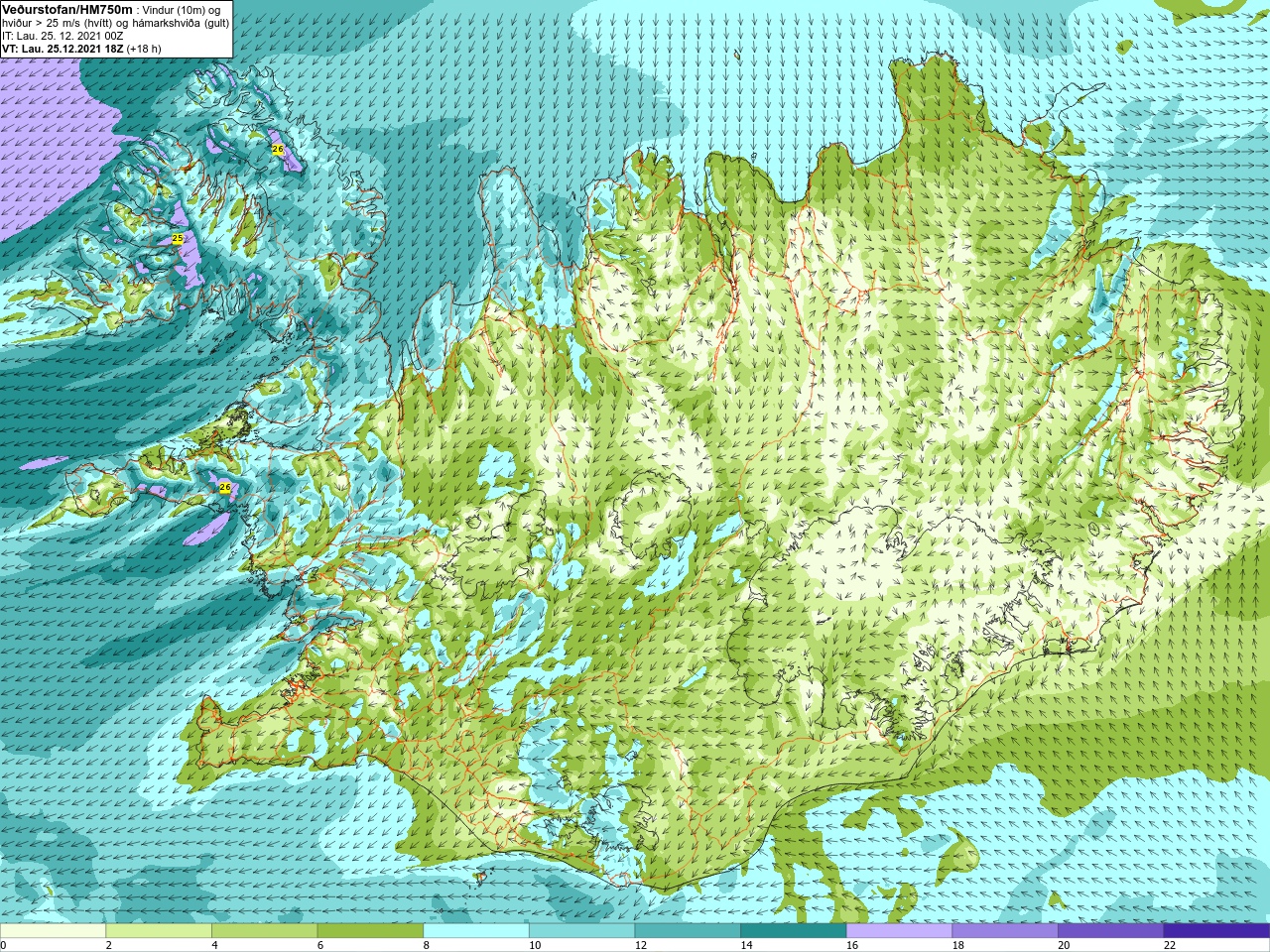
Task: Click the 18–20 purple legend swatch
Action: point(1005,931)
